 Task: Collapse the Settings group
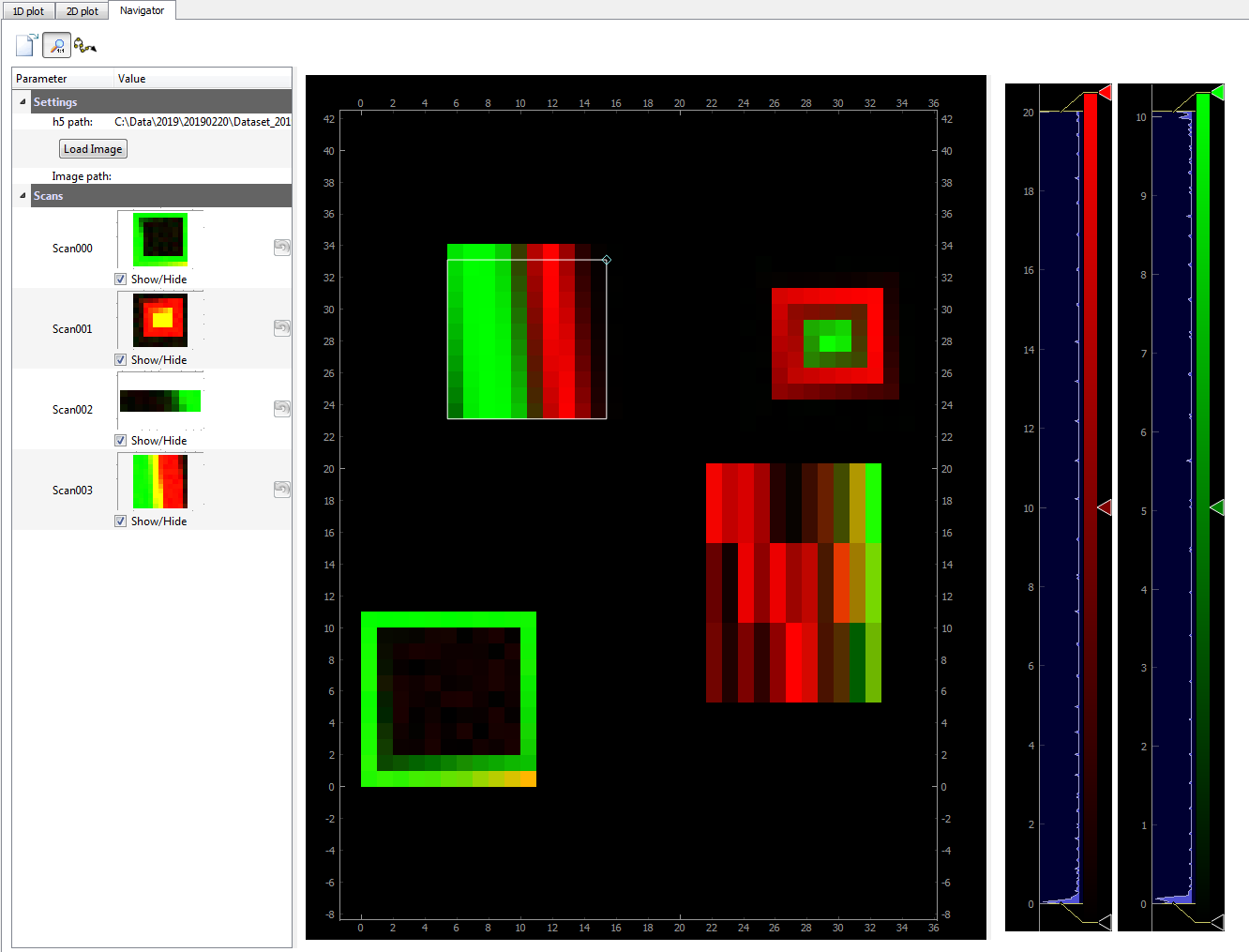tap(23, 101)
